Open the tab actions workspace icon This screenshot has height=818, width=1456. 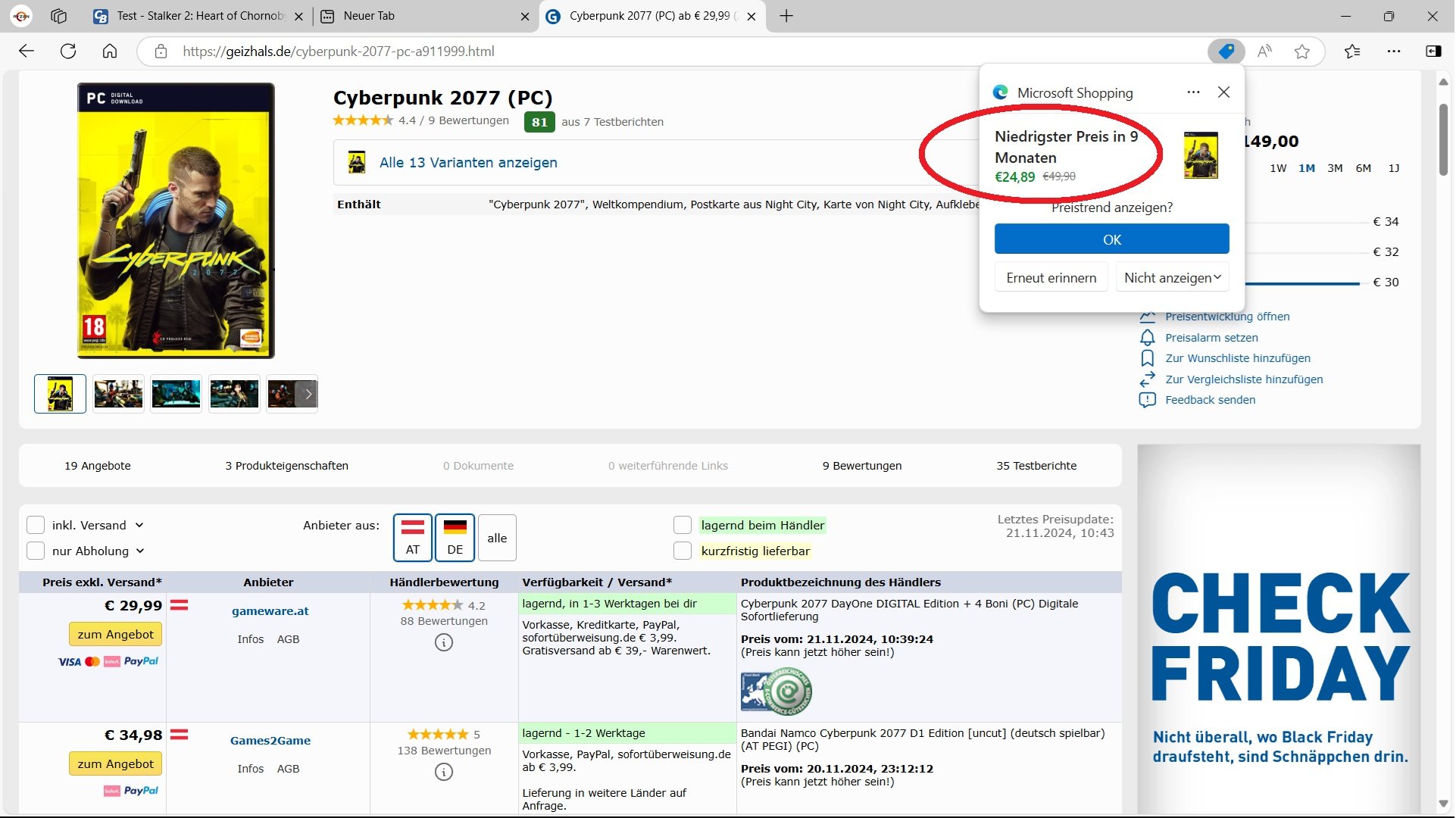click(59, 16)
